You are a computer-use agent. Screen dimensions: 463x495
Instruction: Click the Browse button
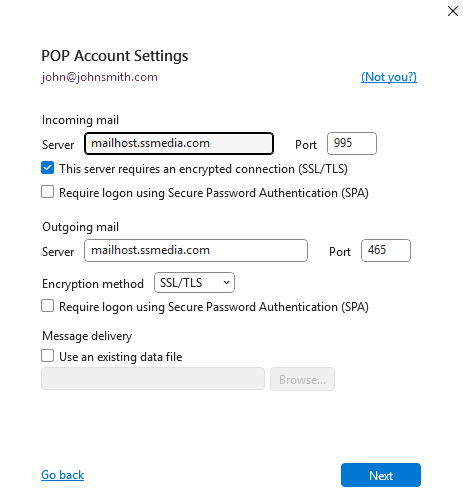[302, 379]
